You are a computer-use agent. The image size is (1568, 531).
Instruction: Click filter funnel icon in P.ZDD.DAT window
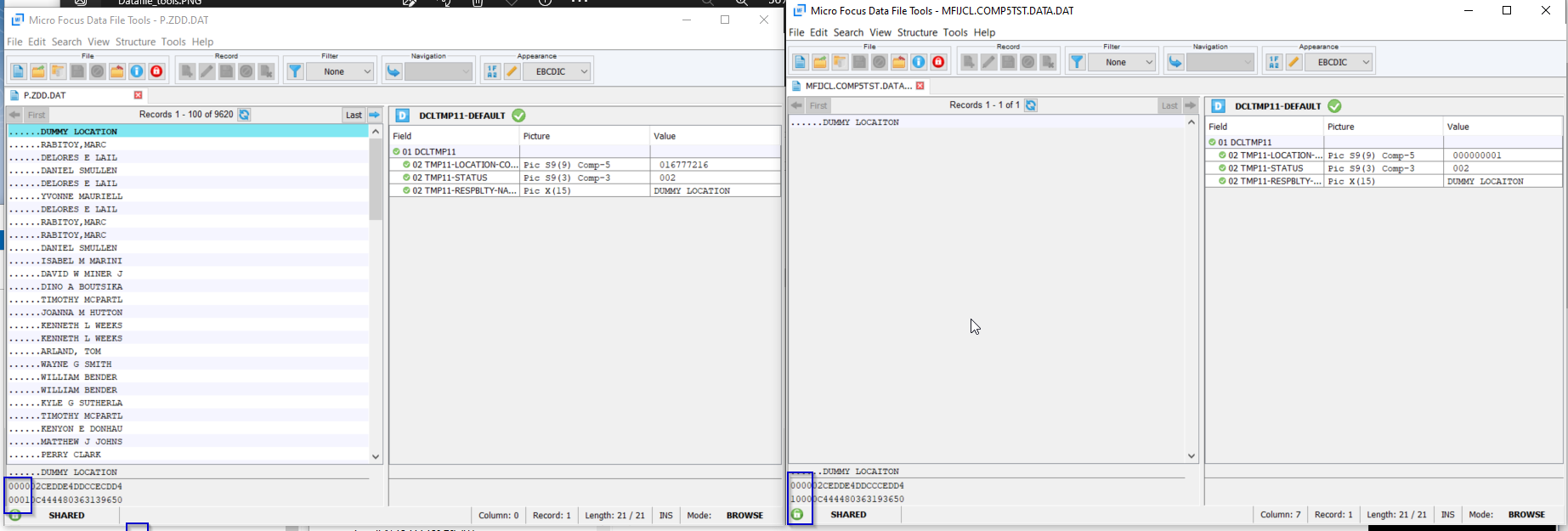pos(295,72)
